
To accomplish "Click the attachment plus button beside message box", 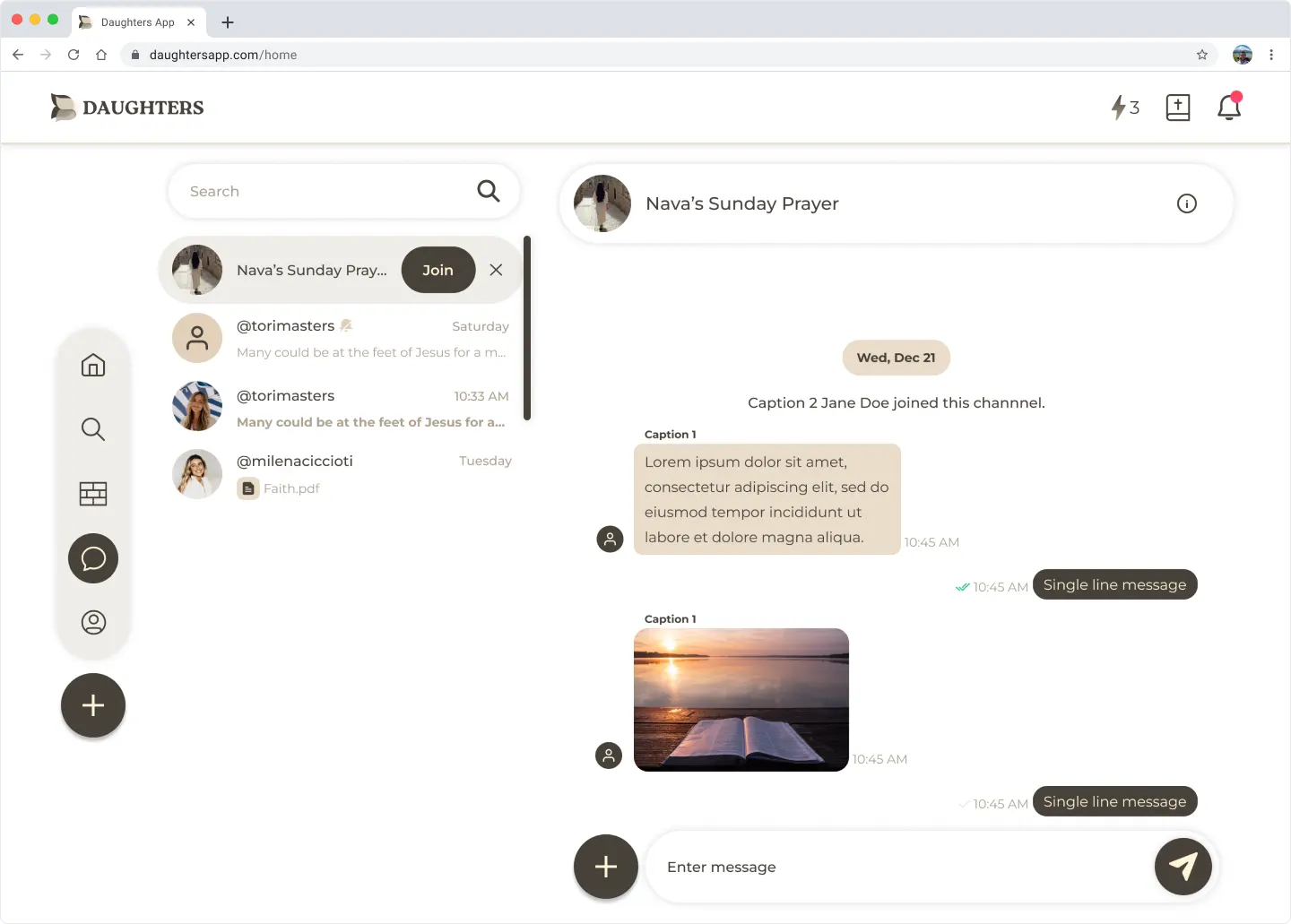I will (x=606, y=867).
